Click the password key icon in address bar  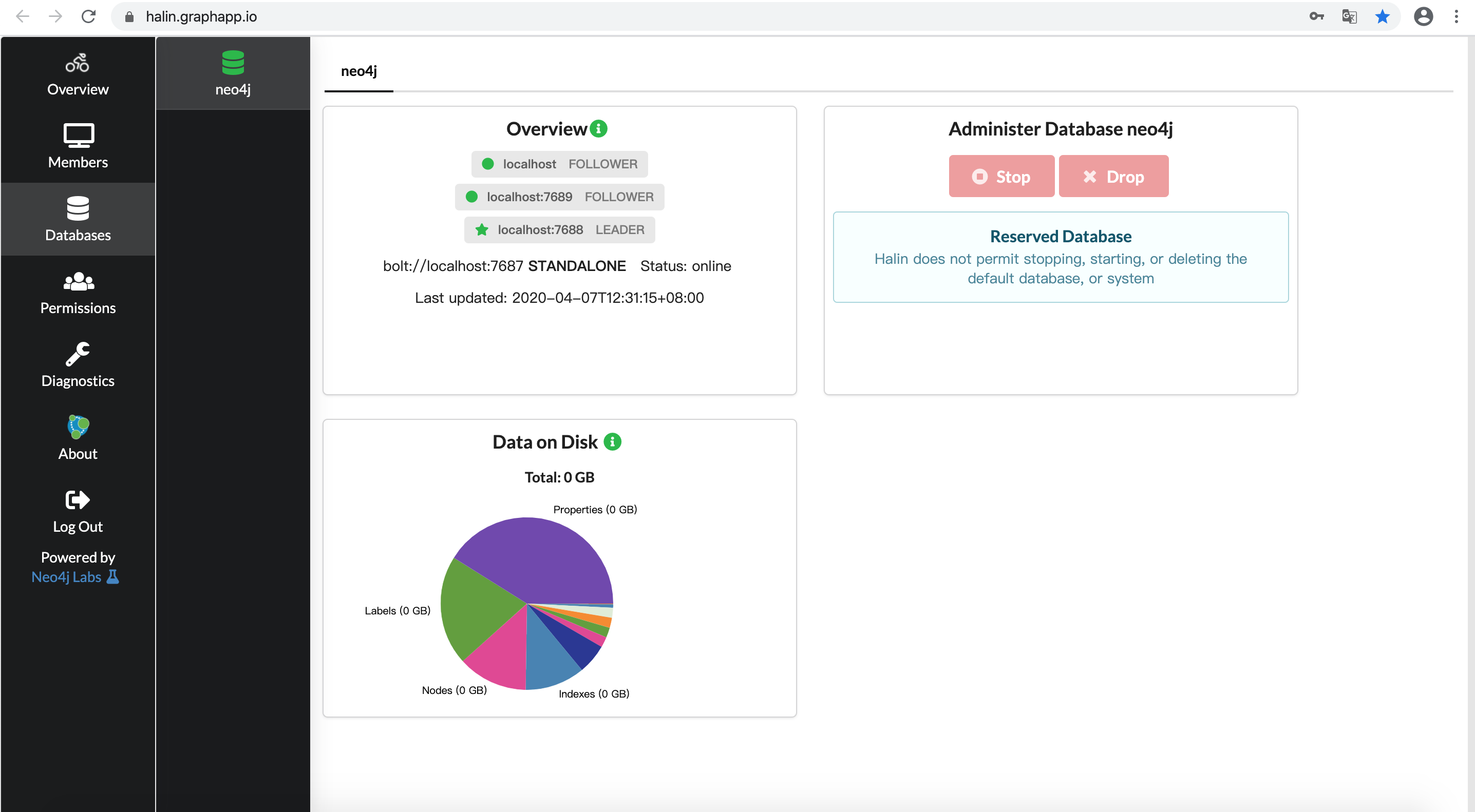pos(1316,16)
